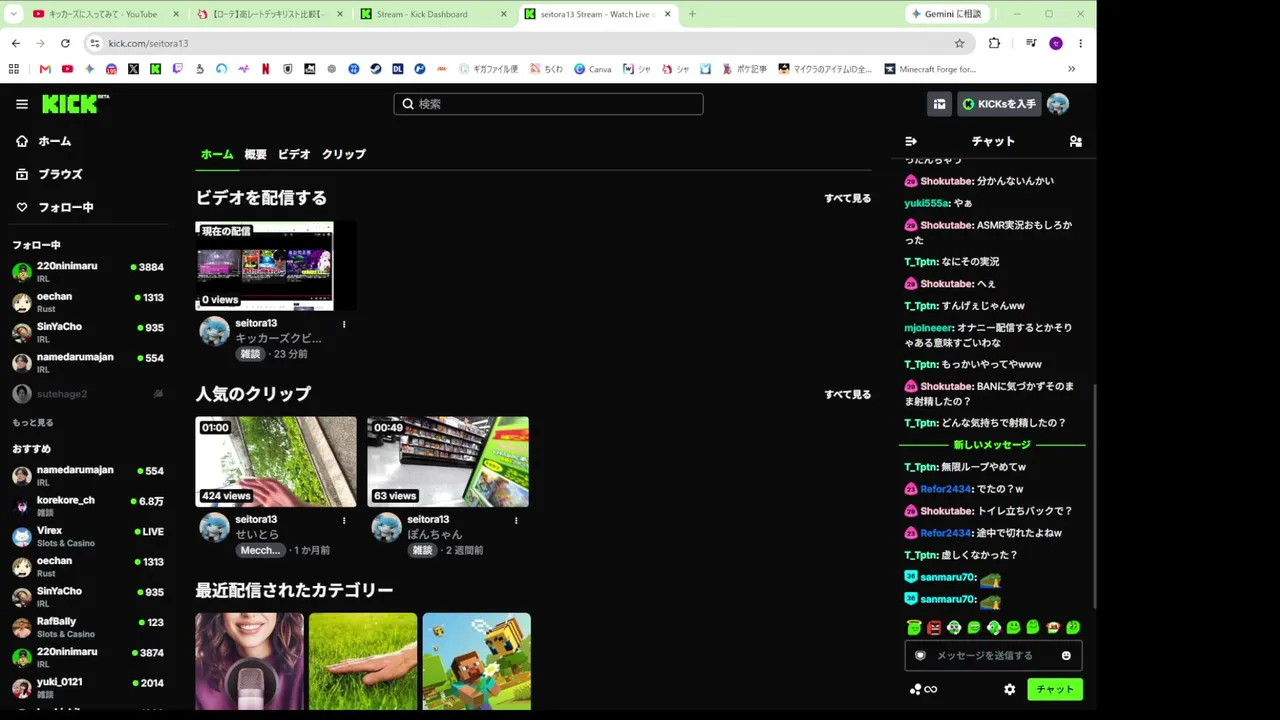Switch to the ビデオ tab

[x=294, y=154]
